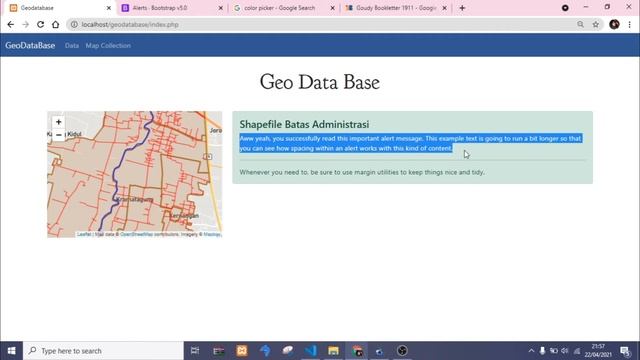Viewport: 640px width, 360px height.
Task: Open Chrome three-dot menu
Action: coord(630,24)
